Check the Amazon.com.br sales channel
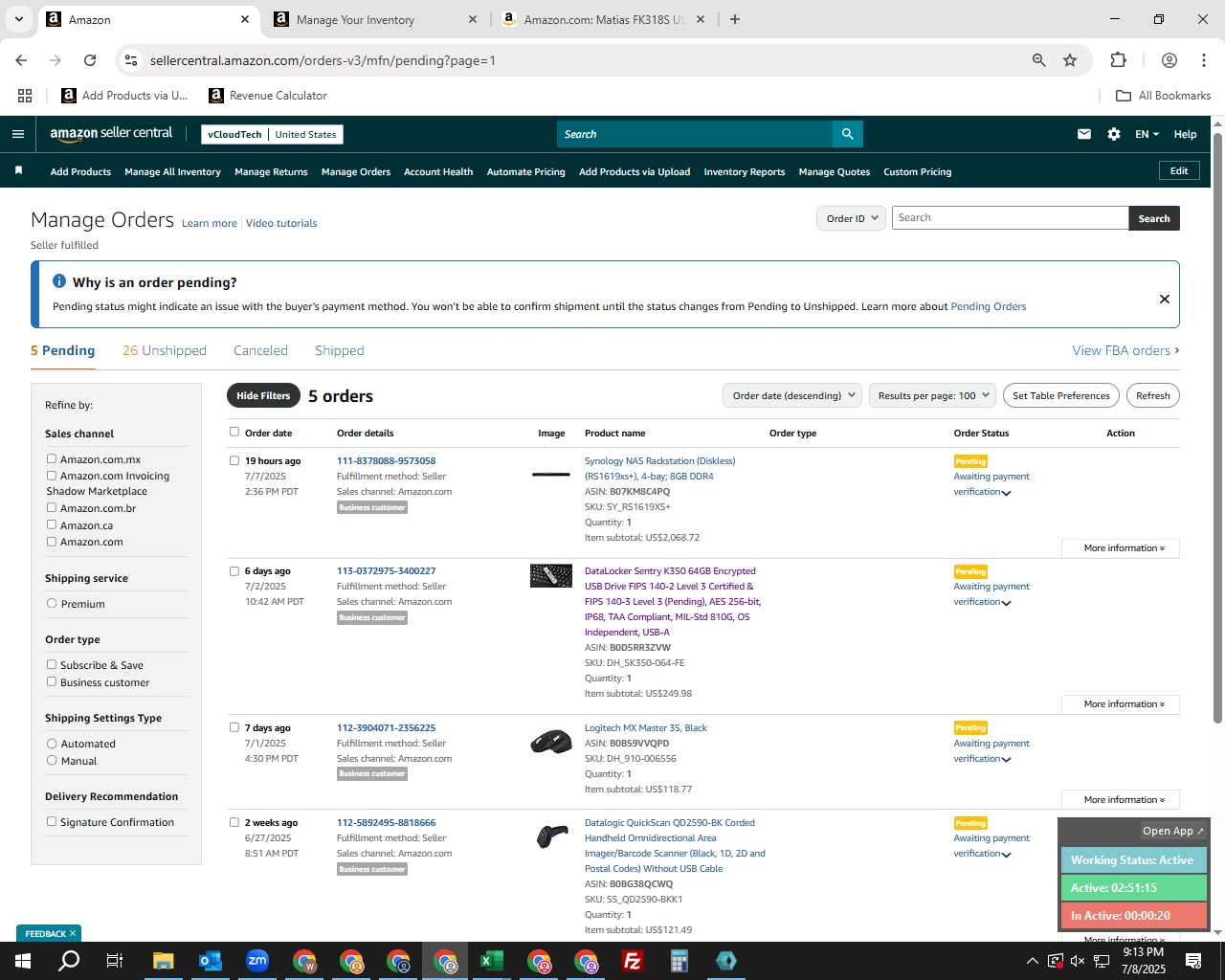The height and width of the screenshot is (980, 1225). (x=52, y=507)
